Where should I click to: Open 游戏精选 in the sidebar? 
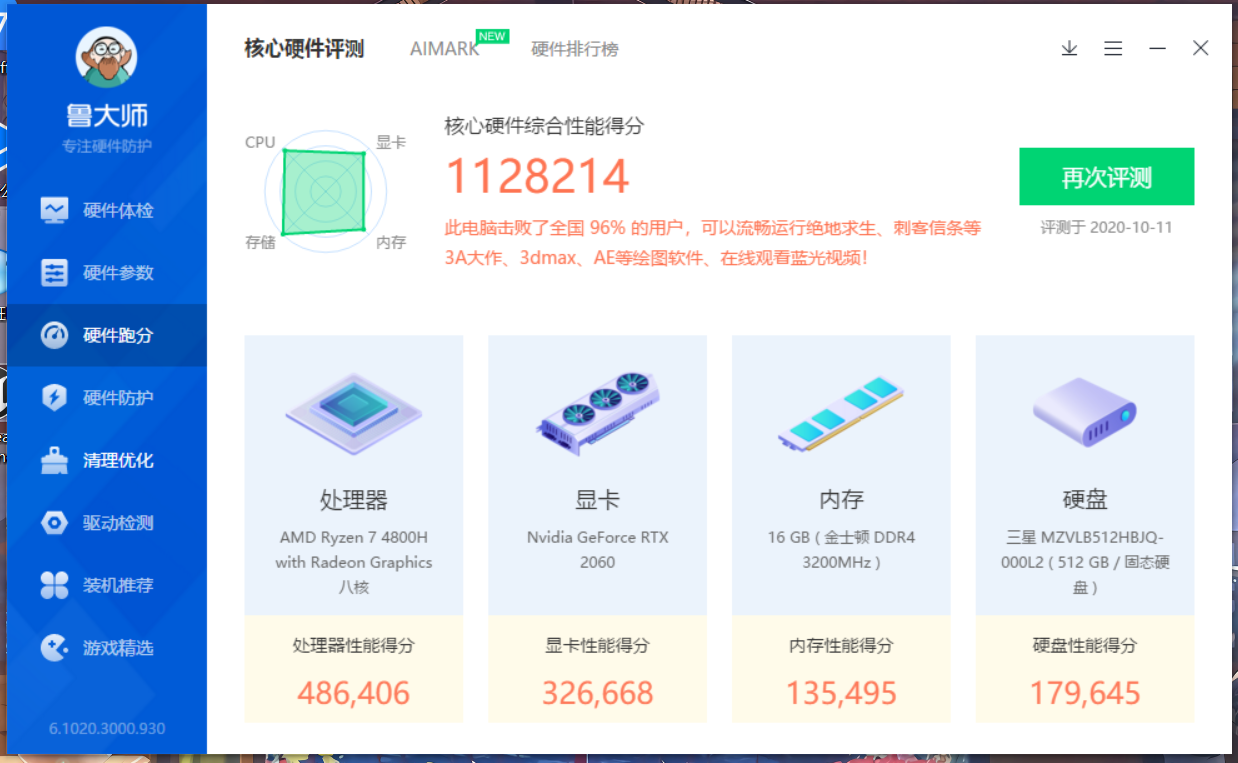[107, 648]
